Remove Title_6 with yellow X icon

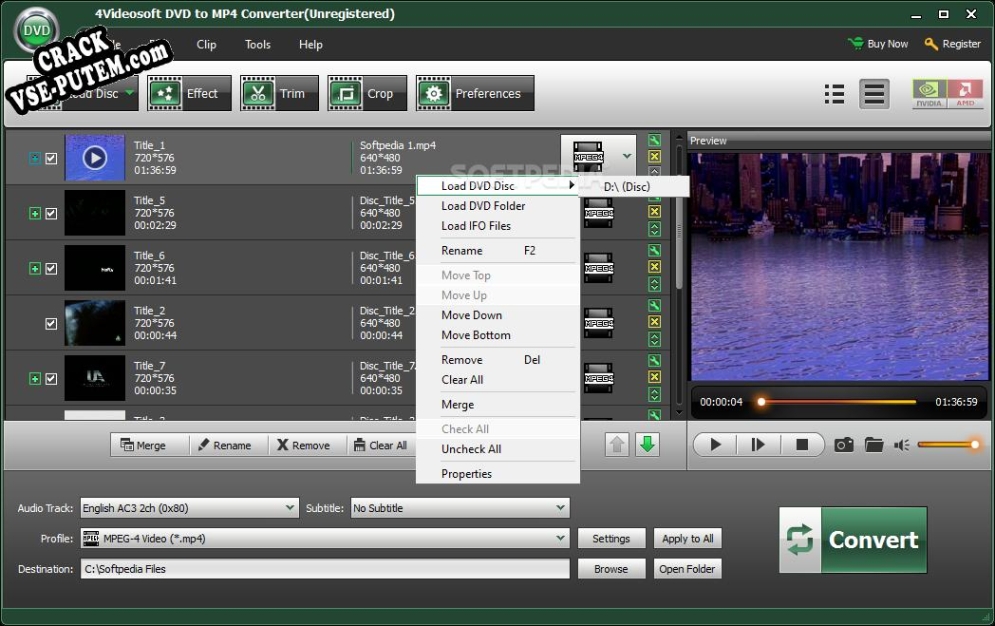pos(654,266)
